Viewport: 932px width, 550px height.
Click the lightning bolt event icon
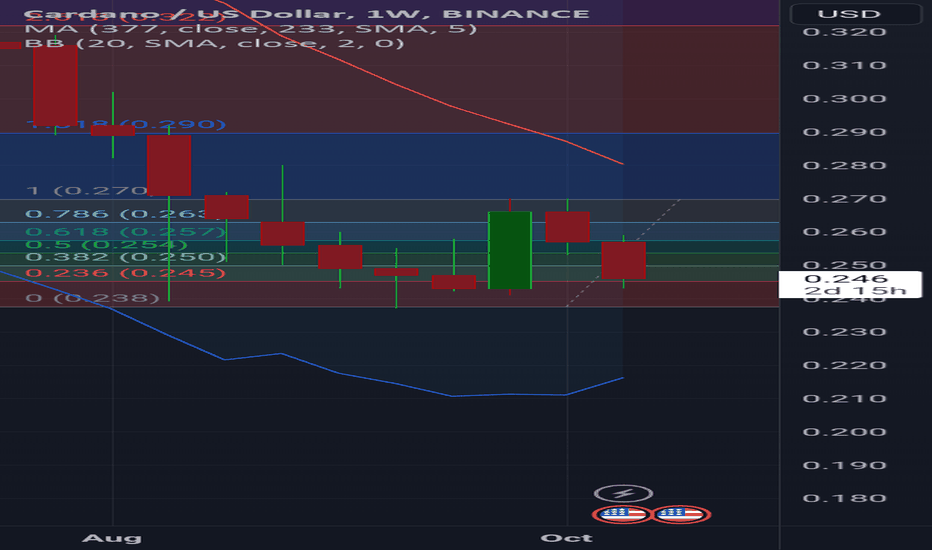[x=623, y=493]
